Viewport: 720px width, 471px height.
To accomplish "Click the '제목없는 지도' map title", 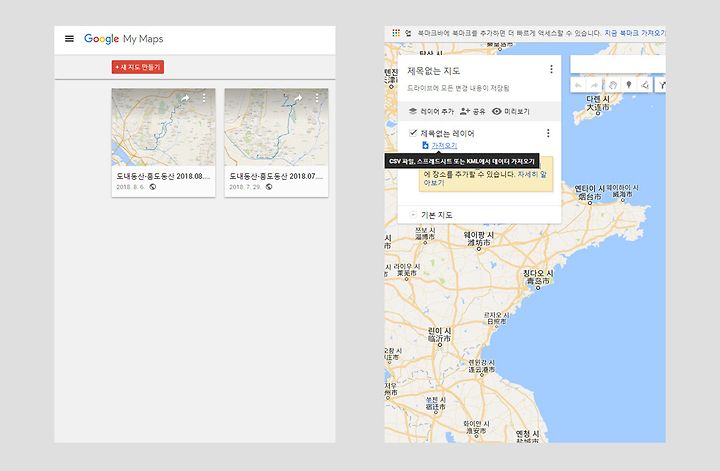I will 433,71.
